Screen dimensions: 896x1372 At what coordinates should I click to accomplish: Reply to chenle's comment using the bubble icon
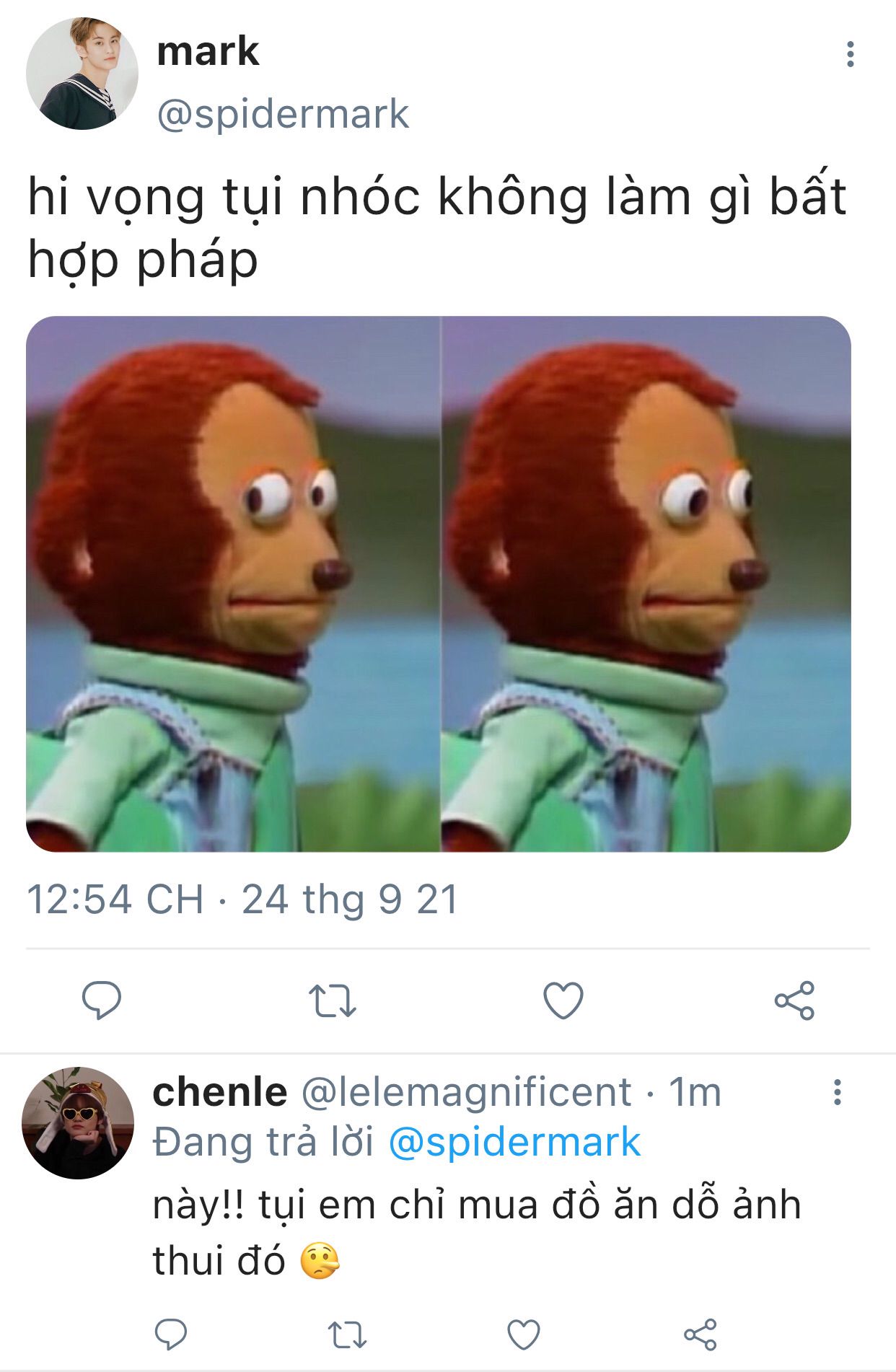[x=171, y=1334]
